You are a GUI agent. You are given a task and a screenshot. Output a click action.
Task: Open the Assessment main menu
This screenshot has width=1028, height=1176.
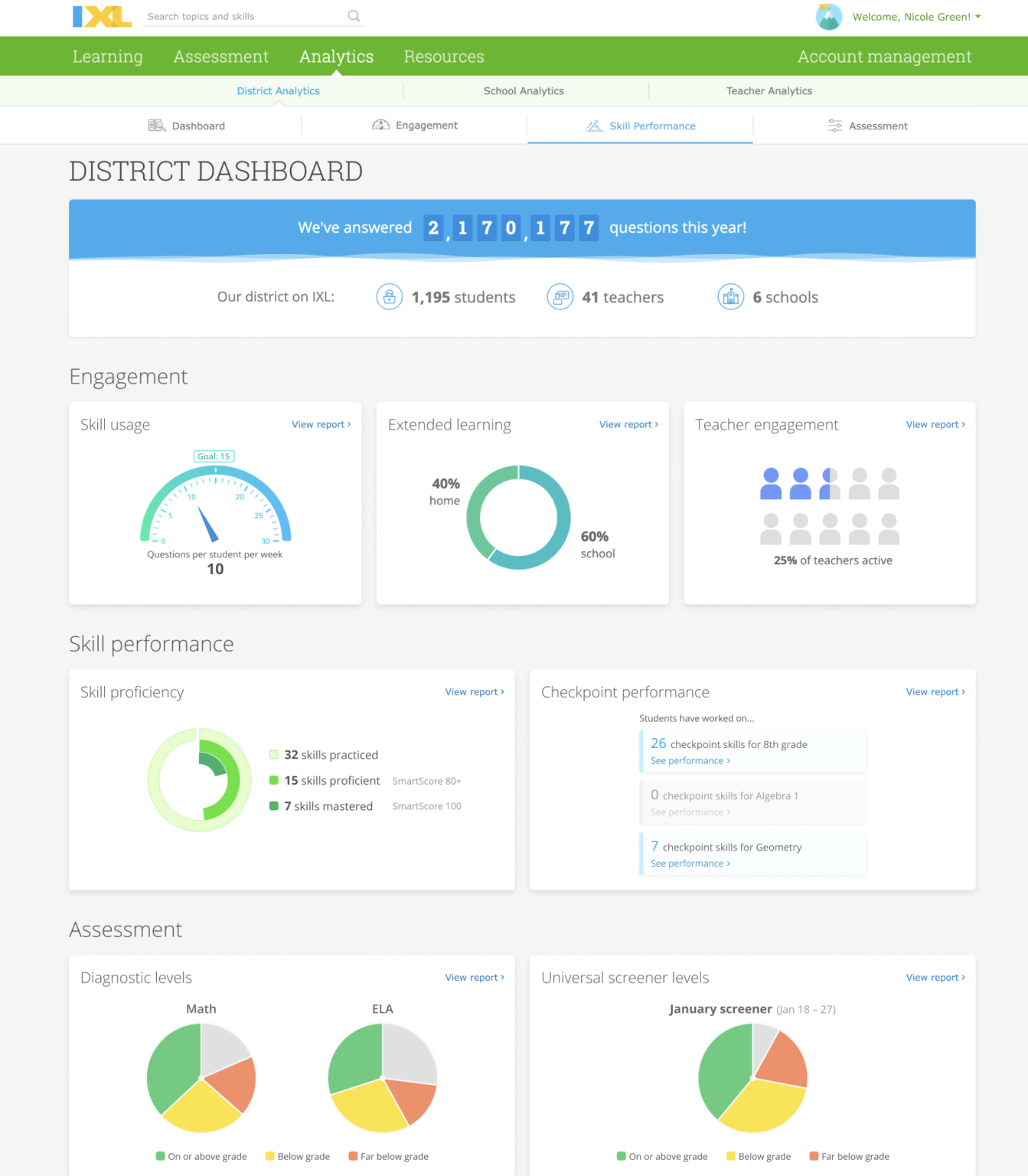click(x=220, y=57)
